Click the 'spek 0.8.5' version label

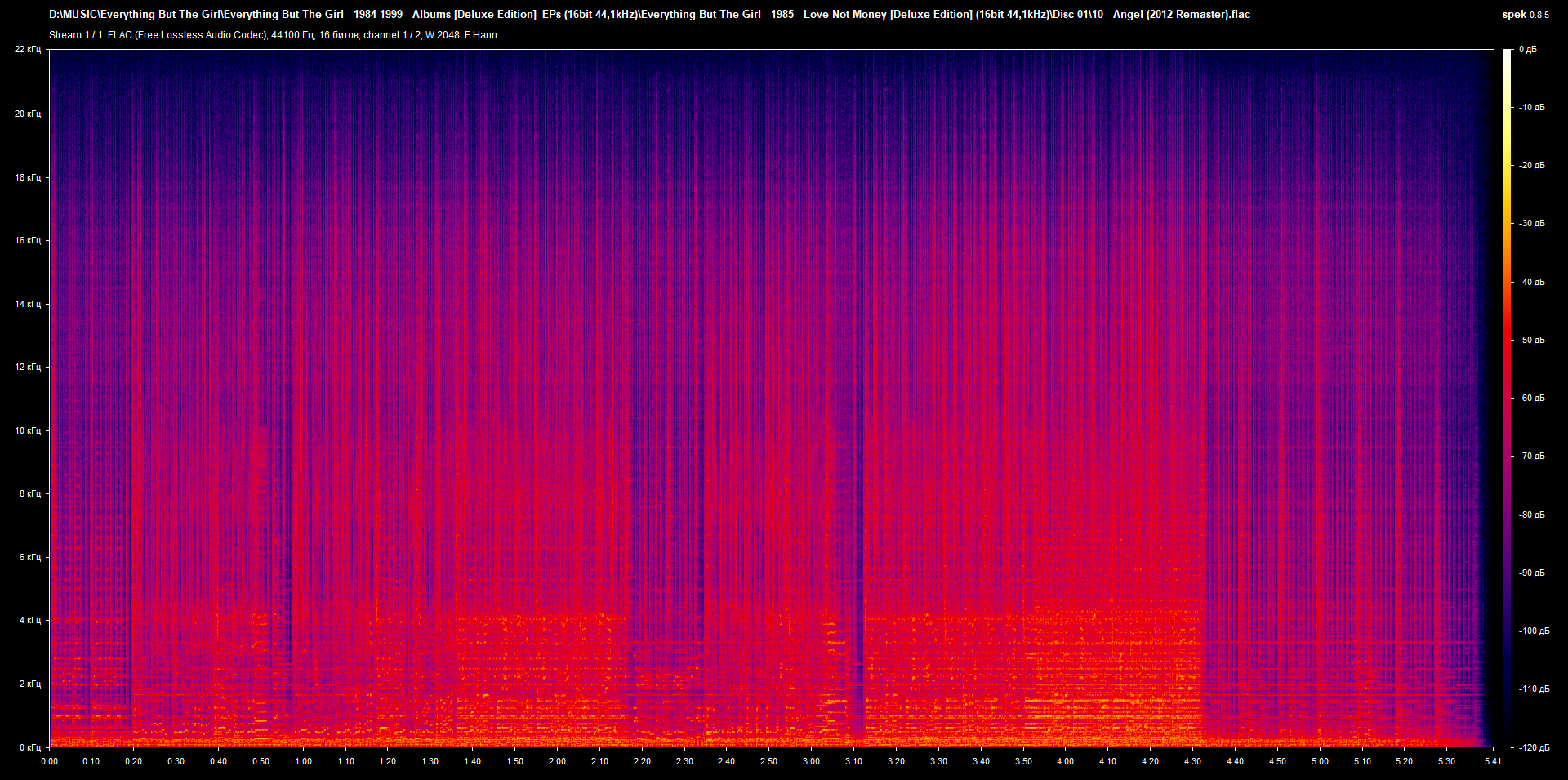click(1526, 15)
